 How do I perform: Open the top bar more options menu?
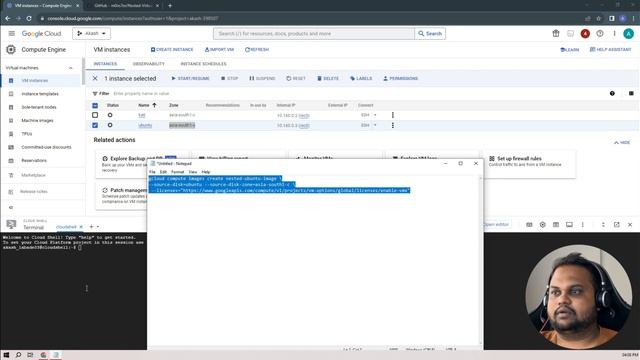[x=614, y=33]
